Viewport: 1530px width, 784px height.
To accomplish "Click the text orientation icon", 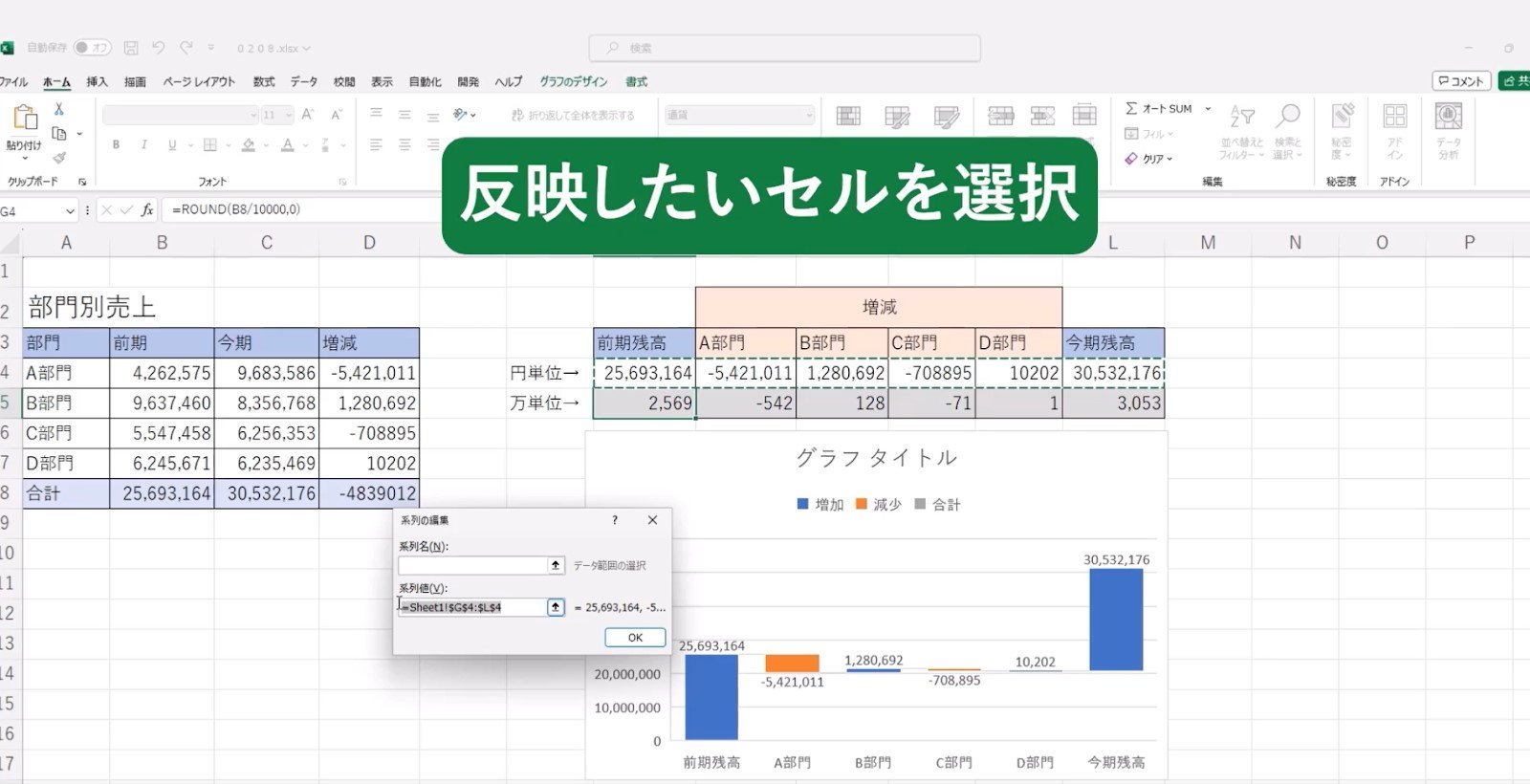I will coord(460,115).
